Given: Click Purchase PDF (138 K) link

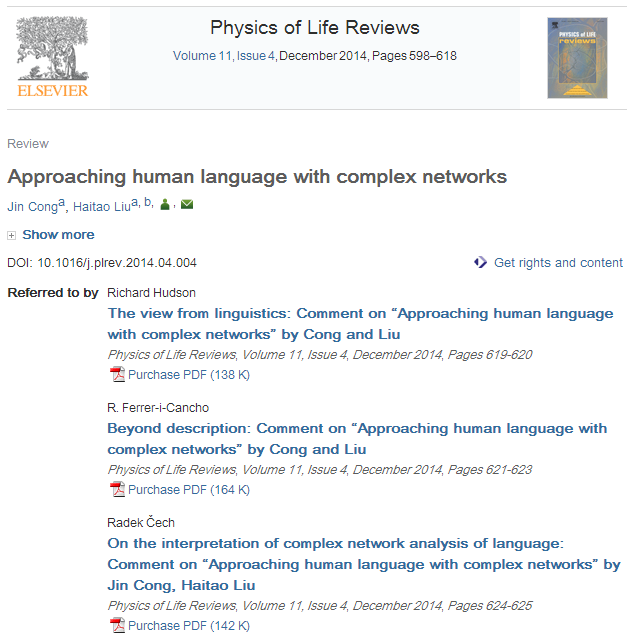Looking at the screenshot, I should pos(188,375).
